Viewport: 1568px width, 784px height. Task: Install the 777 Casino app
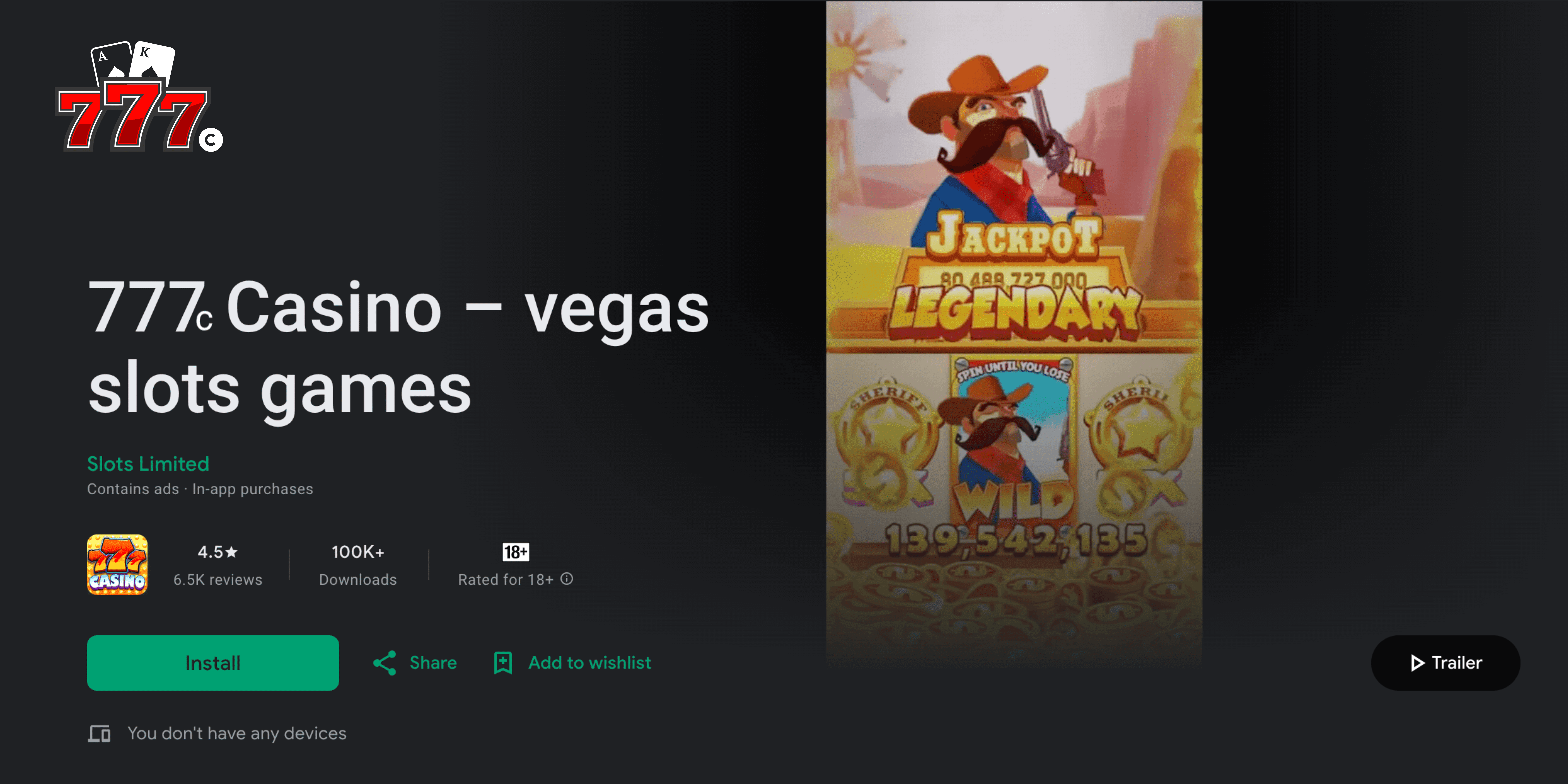[x=213, y=663]
